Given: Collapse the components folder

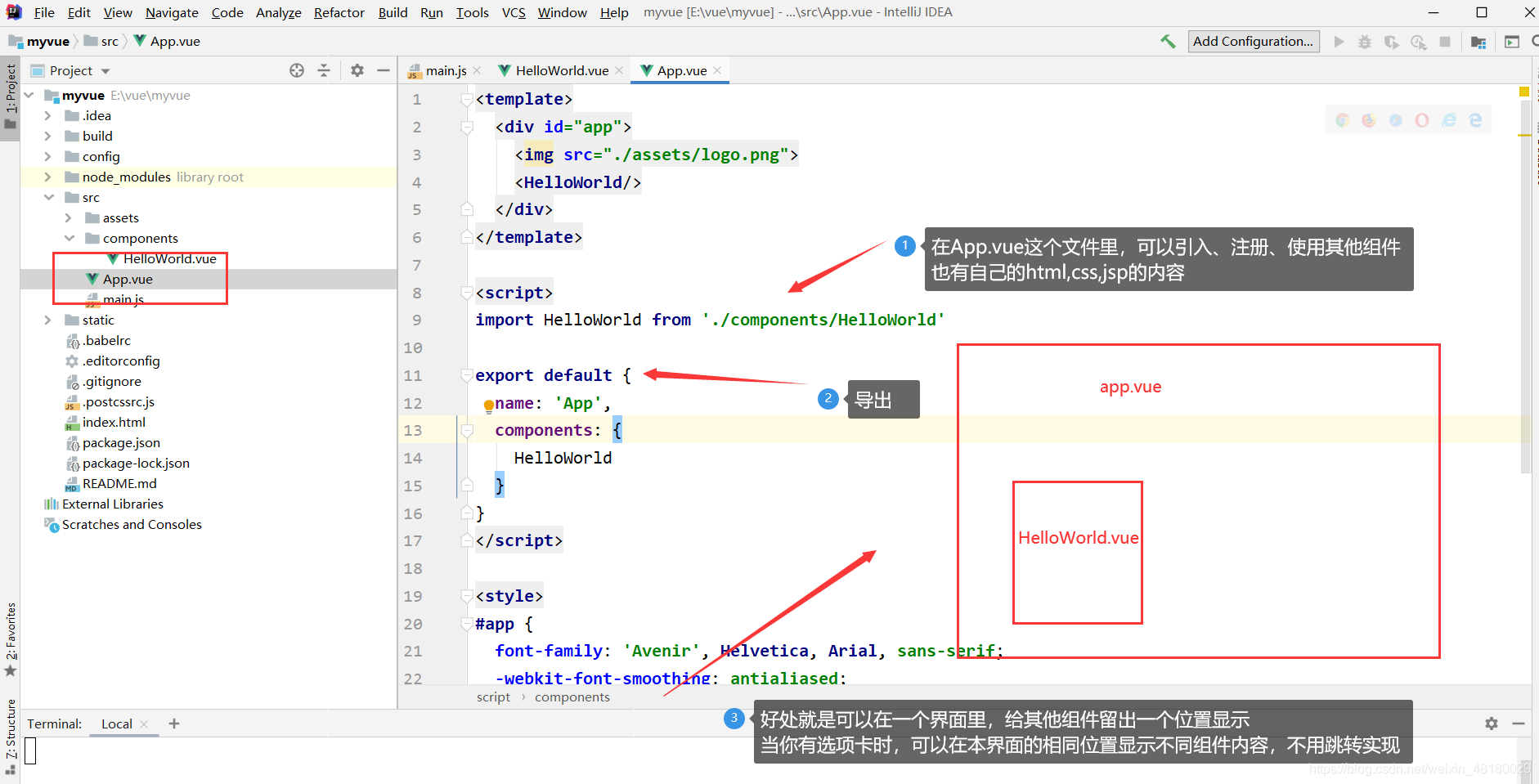Looking at the screenshot, I should click(69, 238).
